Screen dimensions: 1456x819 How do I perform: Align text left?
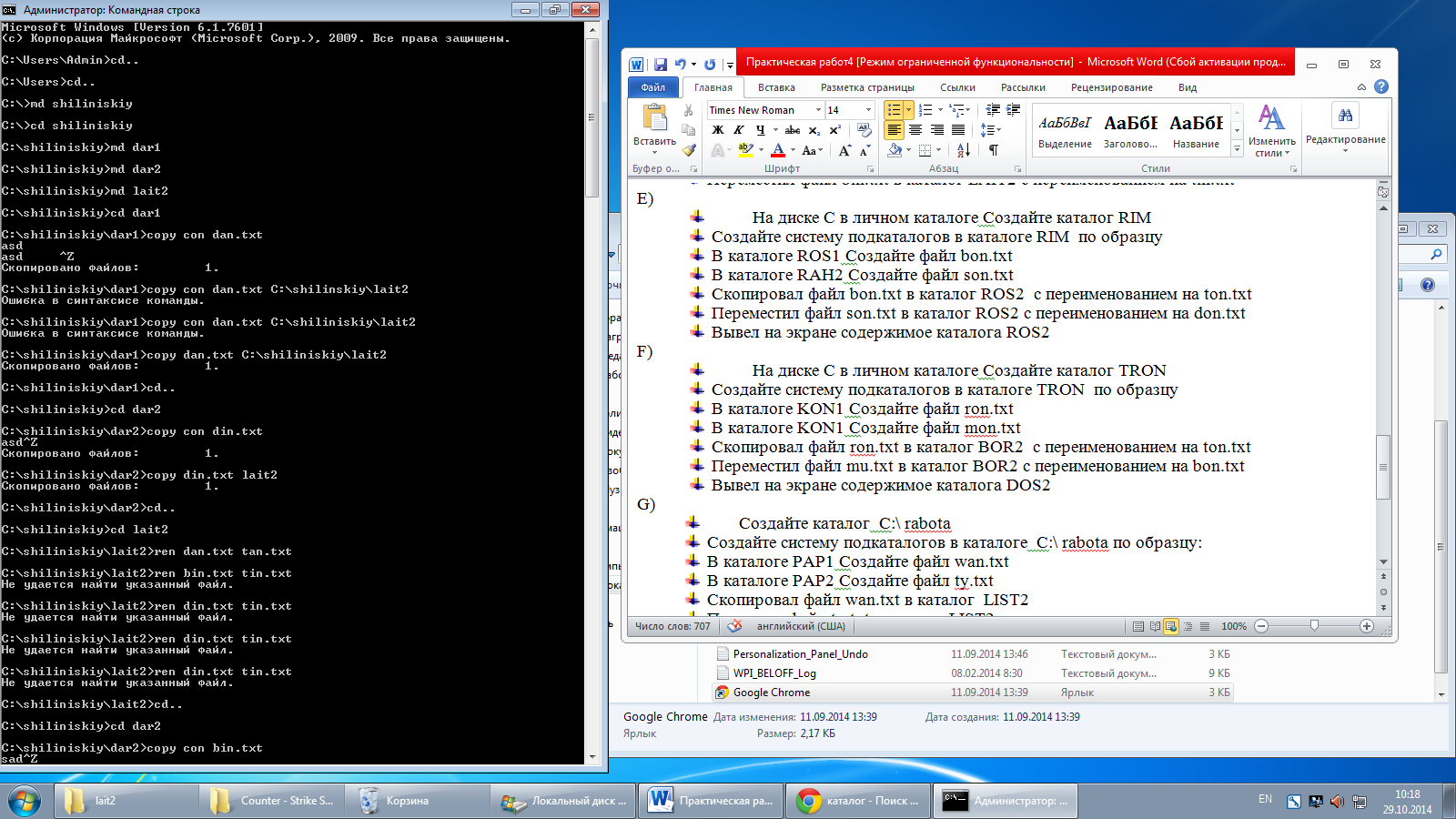[x=895, y=130]
